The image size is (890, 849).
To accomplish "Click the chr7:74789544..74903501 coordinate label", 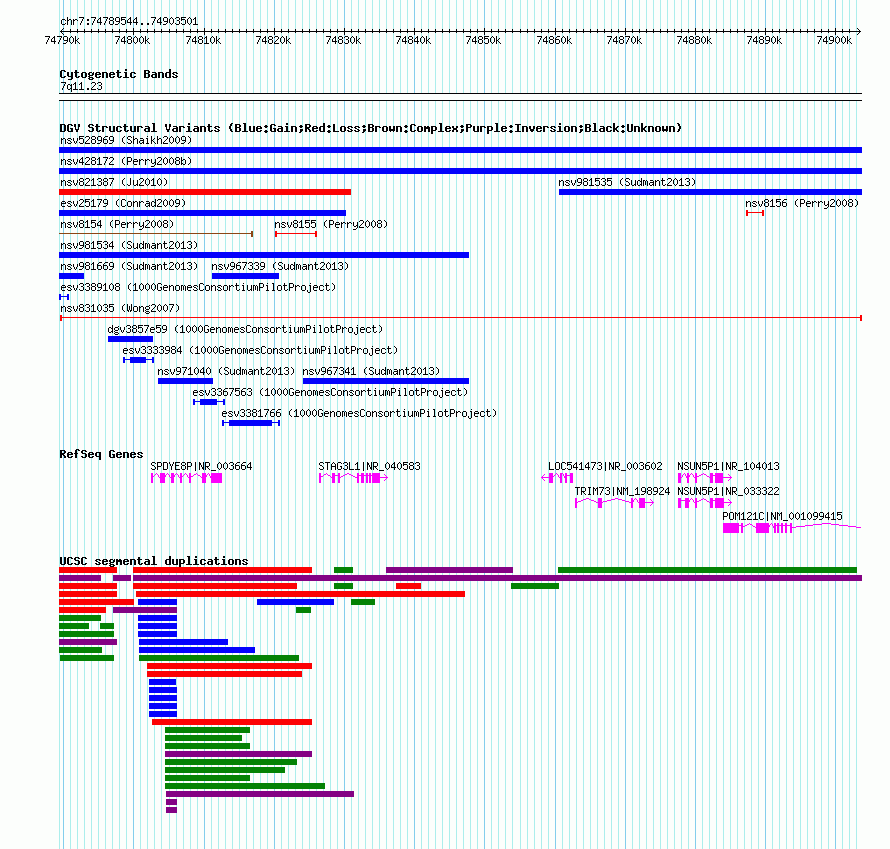I will (x=129, y=22).
